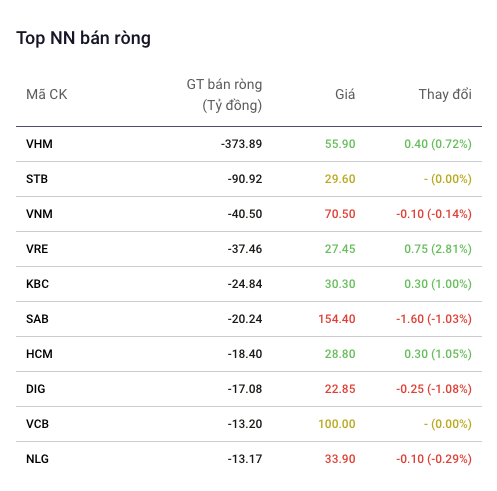This screenshot has height=491, width=497.
Task: Open the NLG stock symbol
Action: point(37,459)
